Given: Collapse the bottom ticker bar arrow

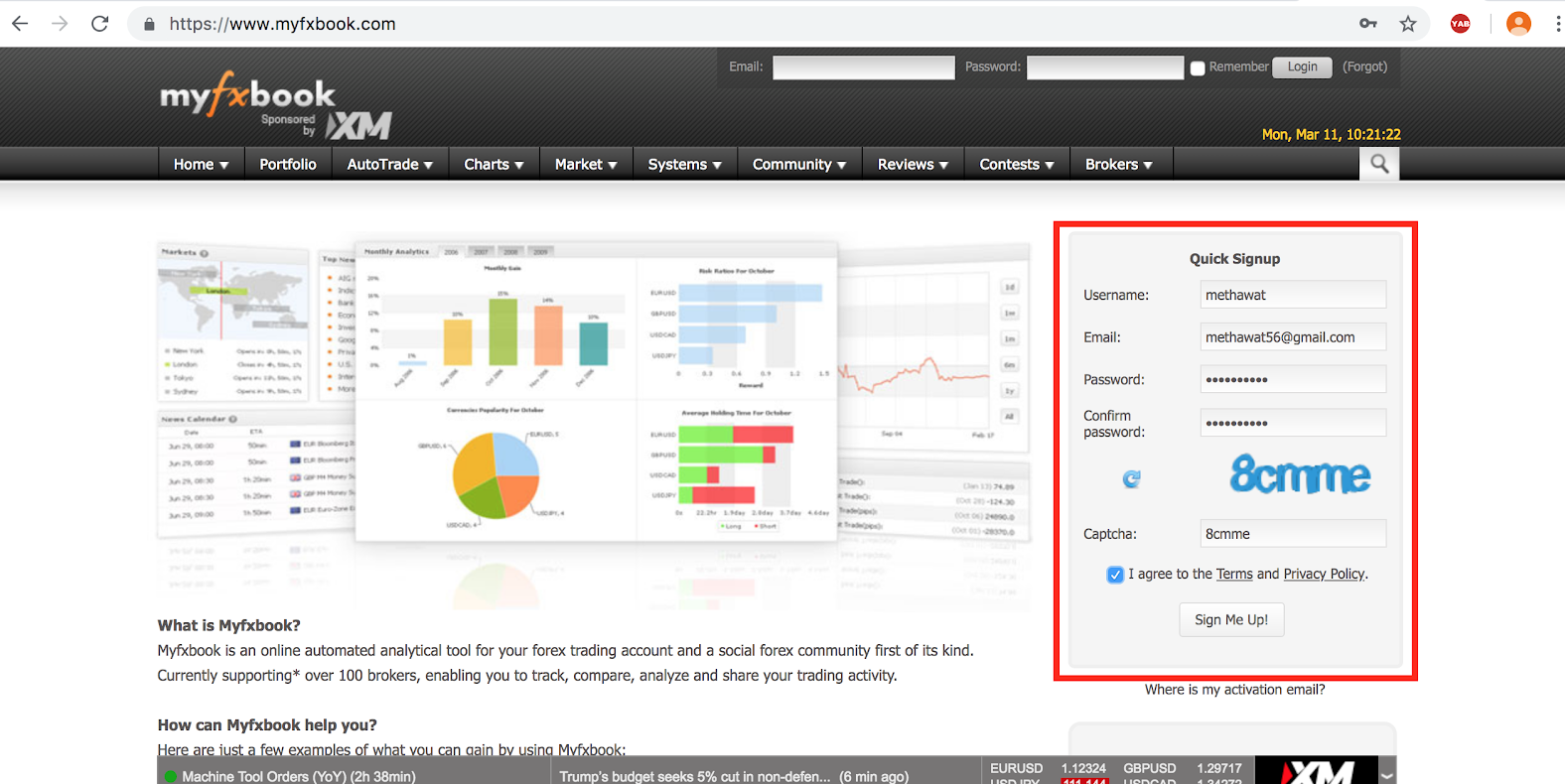Looking at the screenshot, I should pos(1387,774).
